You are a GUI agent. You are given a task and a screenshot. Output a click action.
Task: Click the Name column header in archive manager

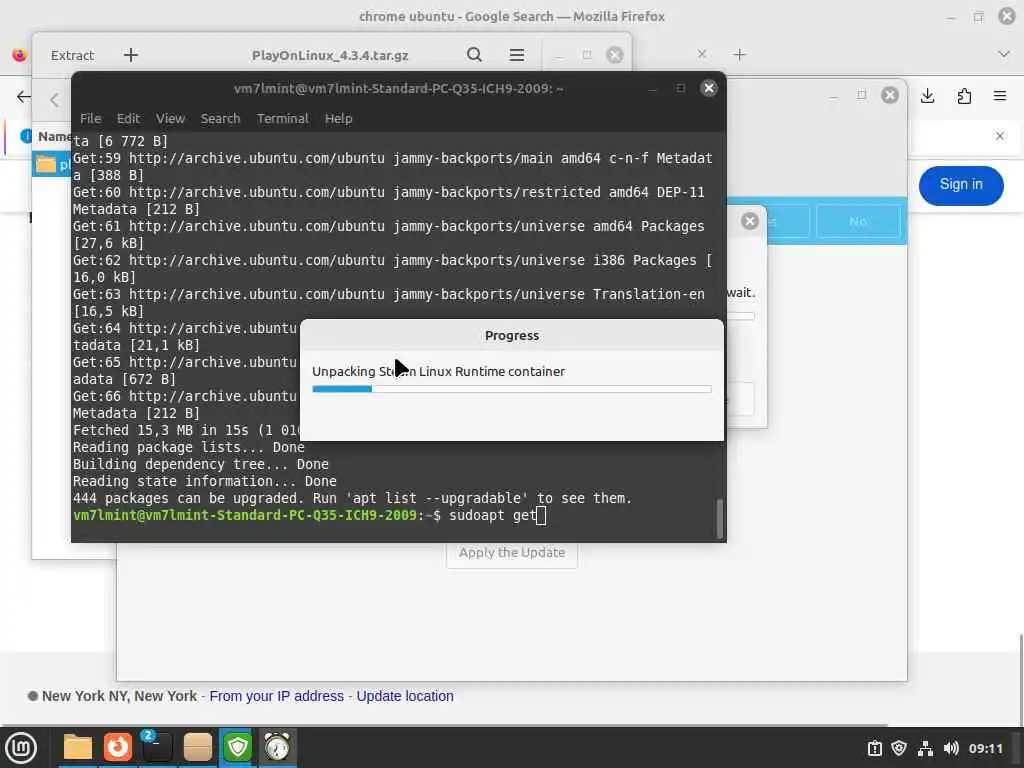53,136
